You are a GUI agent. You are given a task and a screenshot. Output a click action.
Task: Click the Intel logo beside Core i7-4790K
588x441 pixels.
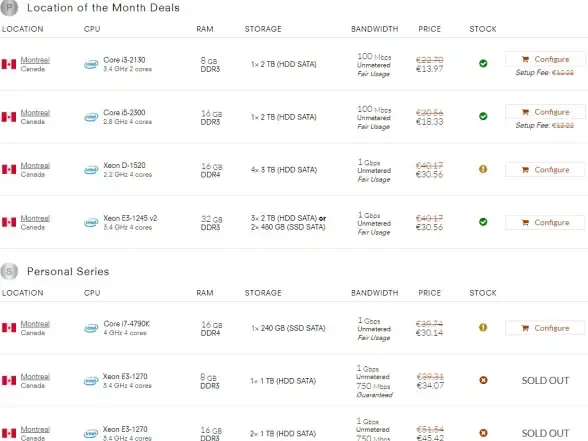[x=91, y=328]
